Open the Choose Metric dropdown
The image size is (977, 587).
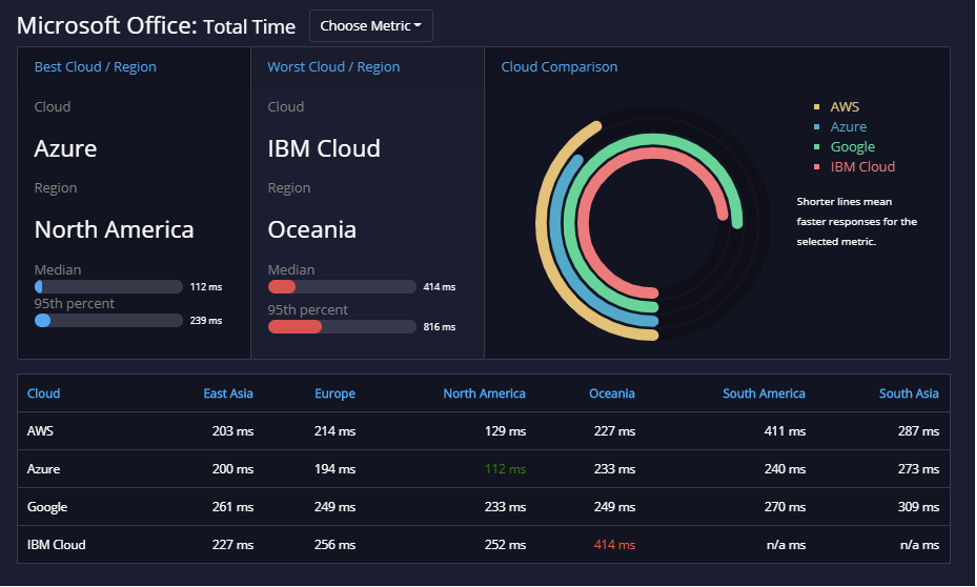pos(371,26)
